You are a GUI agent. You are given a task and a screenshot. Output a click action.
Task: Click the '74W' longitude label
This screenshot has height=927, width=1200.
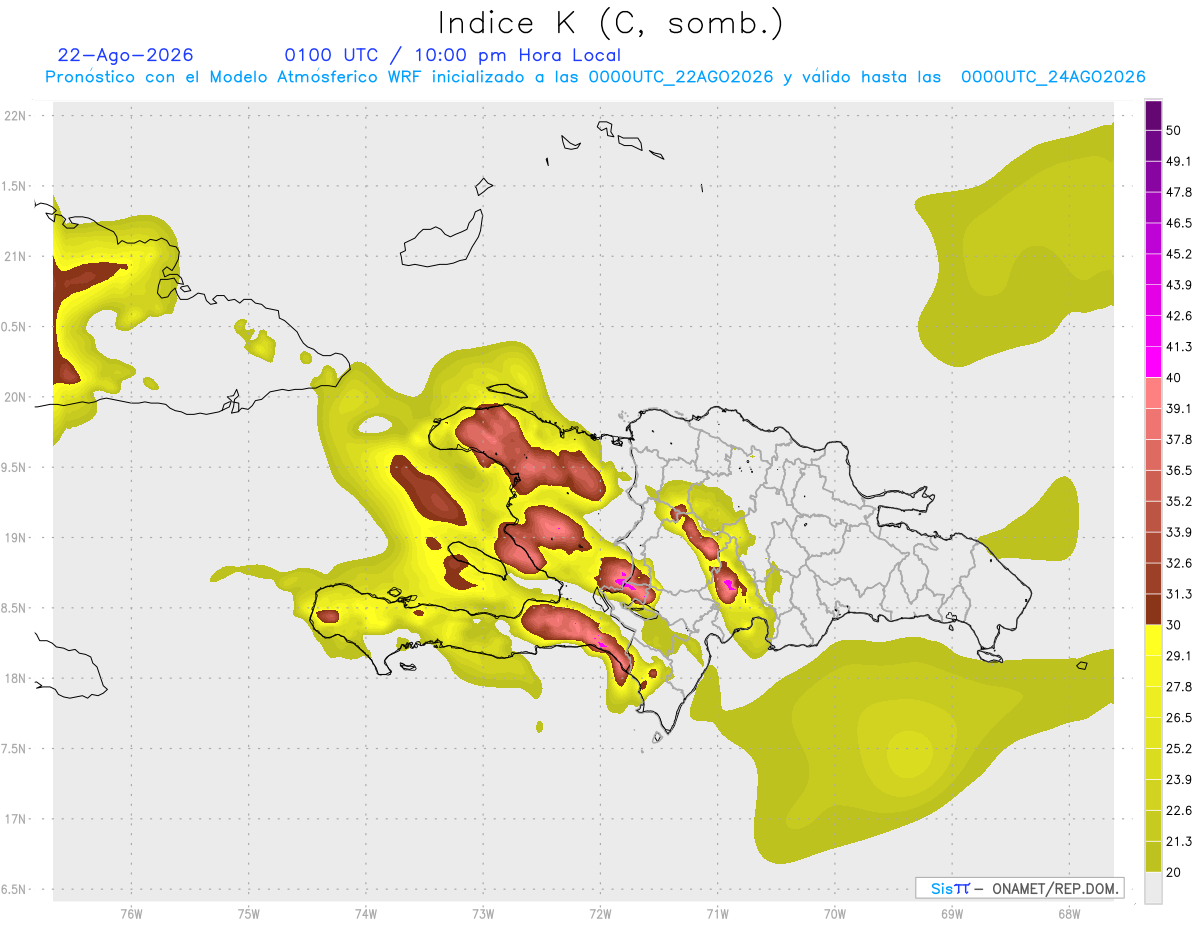(365, 914)
